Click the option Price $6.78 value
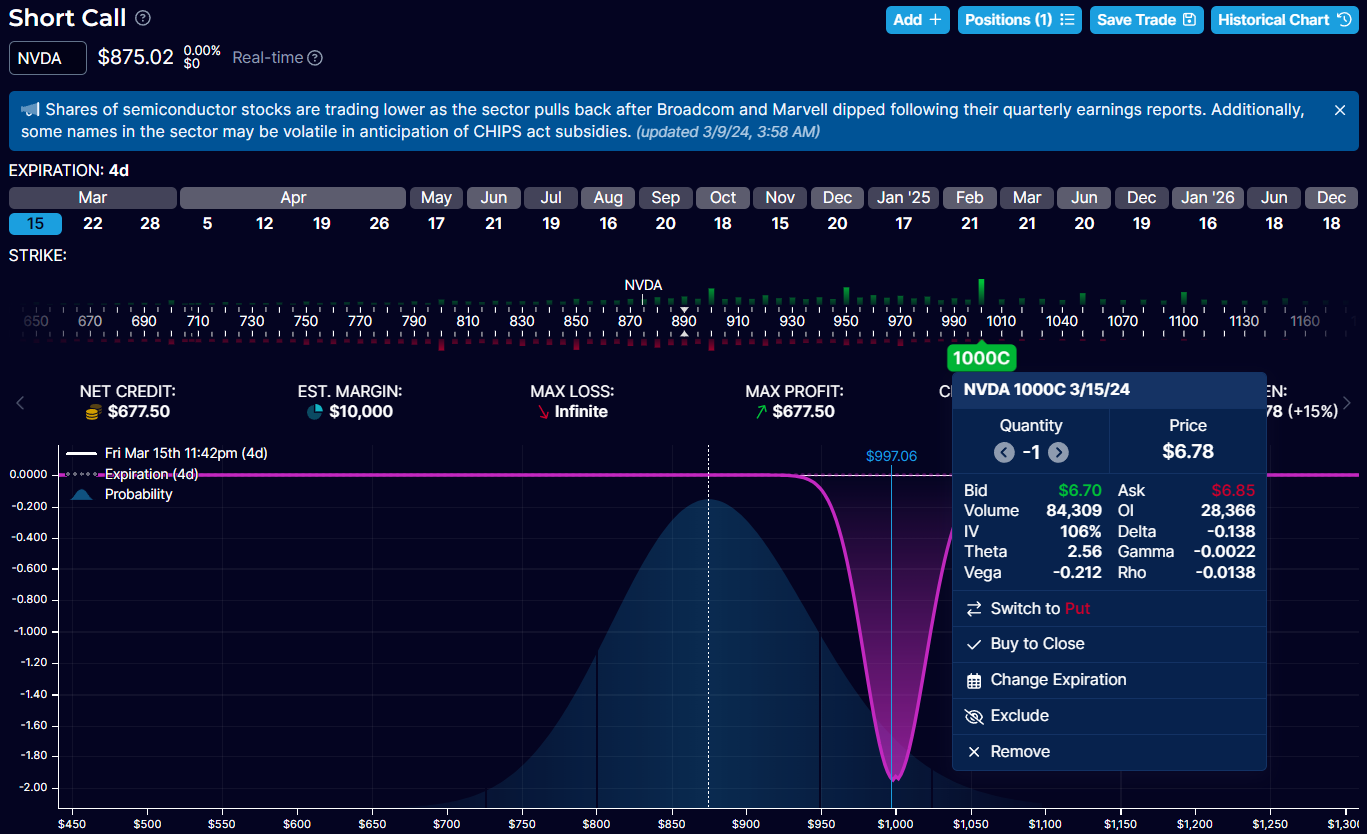 [x=1188, y=452]
